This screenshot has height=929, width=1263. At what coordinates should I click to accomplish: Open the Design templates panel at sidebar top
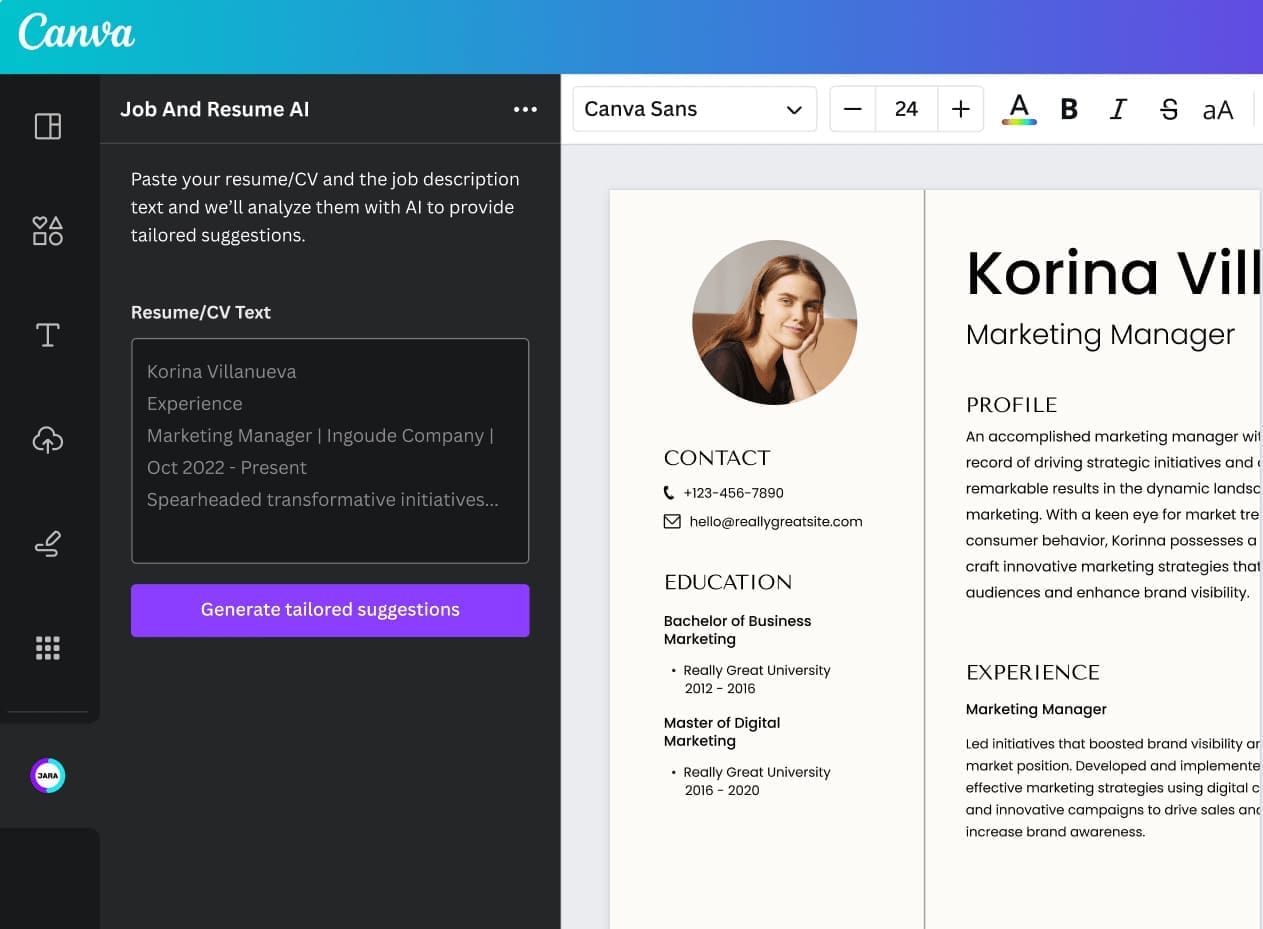pos(47,125)
